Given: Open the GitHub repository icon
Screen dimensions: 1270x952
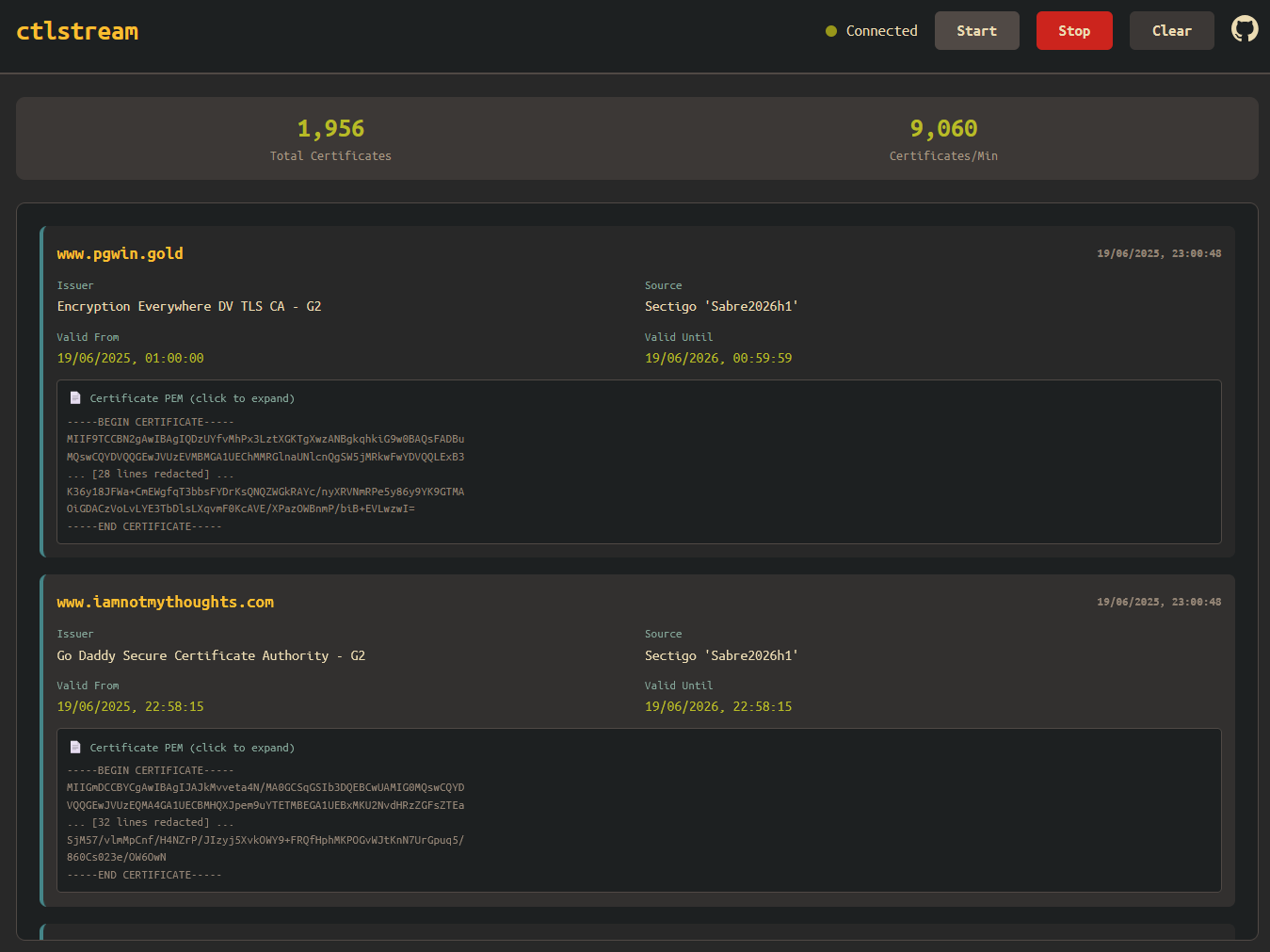Looking at the screenshot, I should pos(1244,29).
